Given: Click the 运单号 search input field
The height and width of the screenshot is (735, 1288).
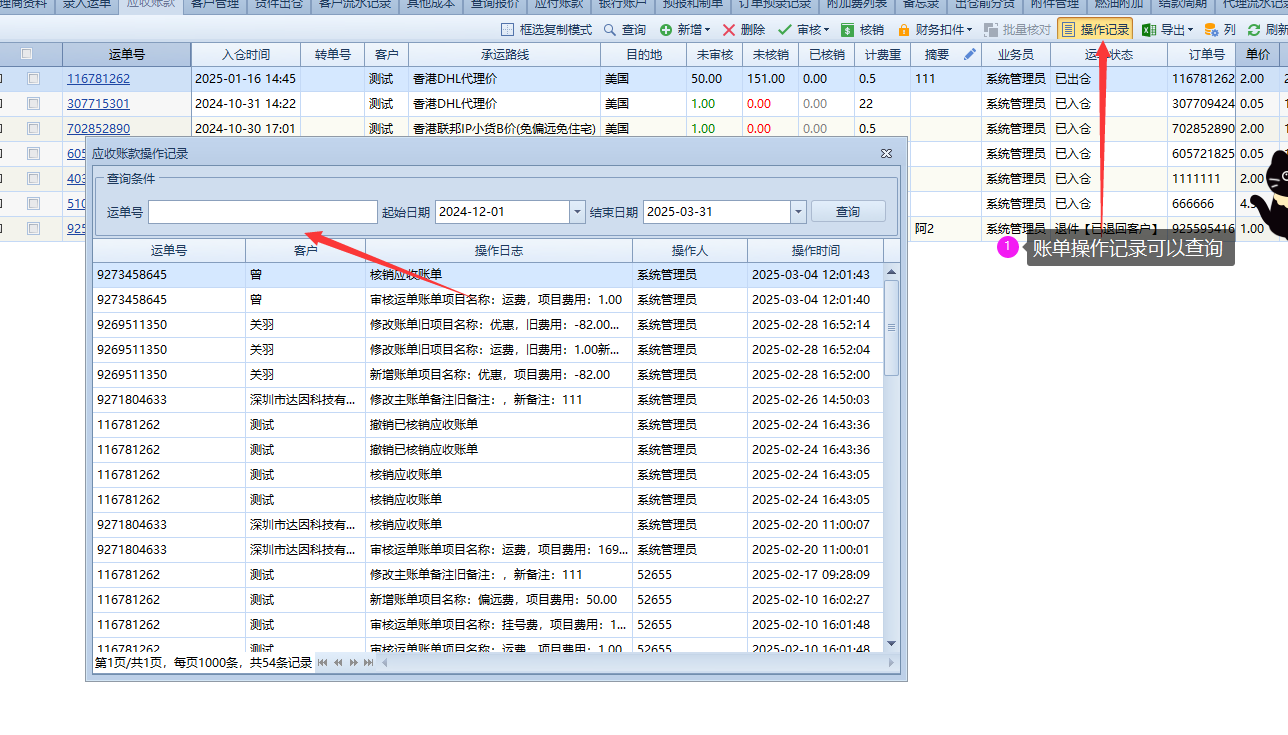Looking at the screenshot, I should (x=262, y=212).
